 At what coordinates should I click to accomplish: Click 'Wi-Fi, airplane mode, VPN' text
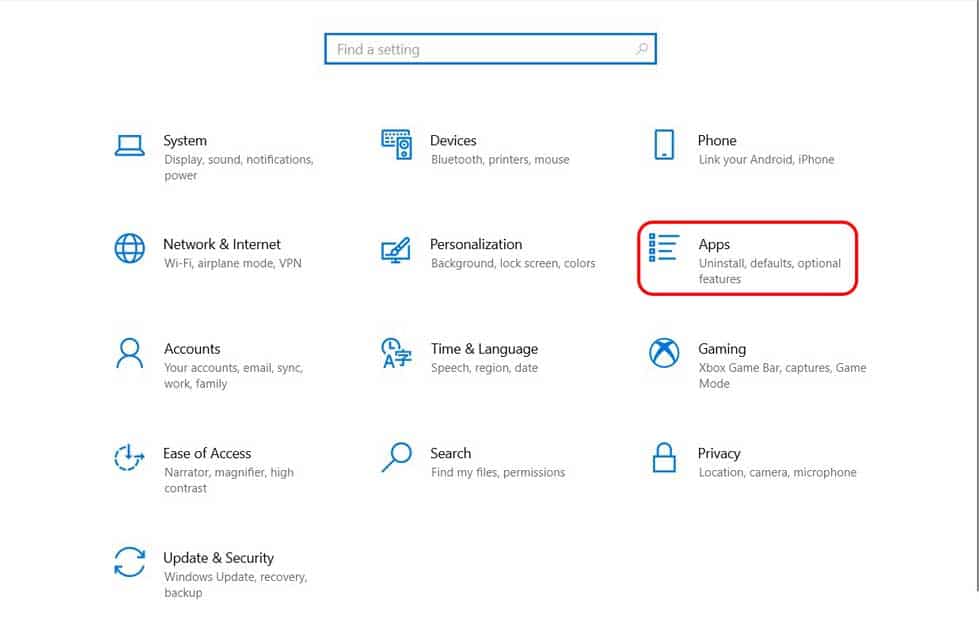point(232,263)
